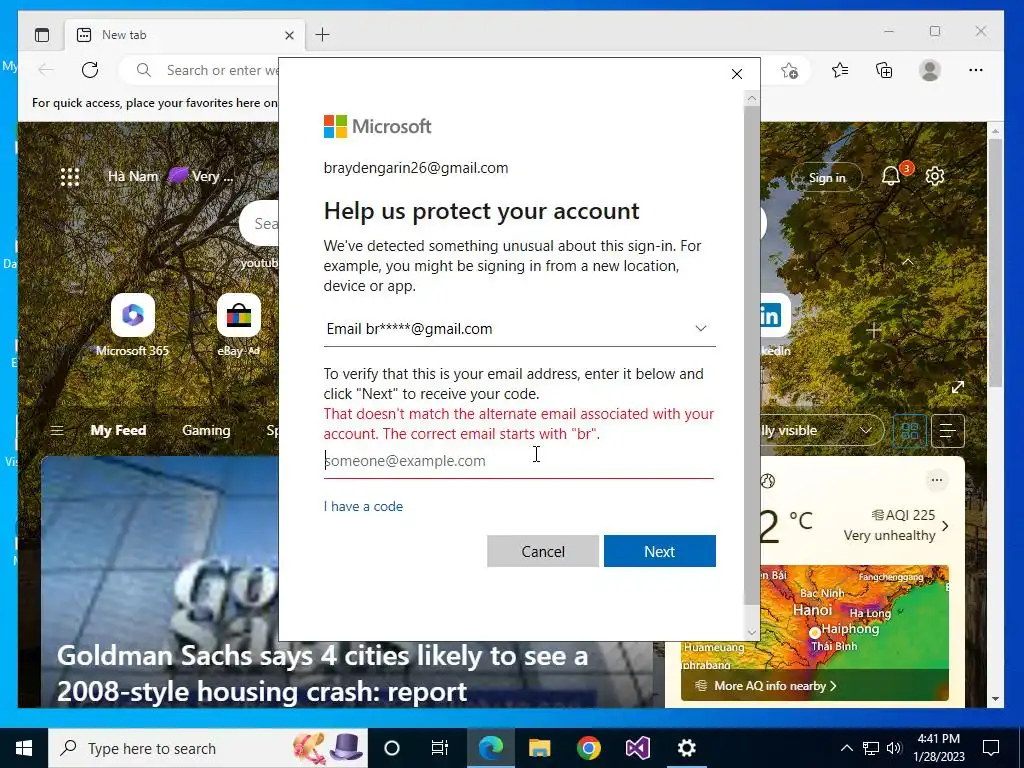Open the Collections icon in Edge toolbar

coord(884,70)
